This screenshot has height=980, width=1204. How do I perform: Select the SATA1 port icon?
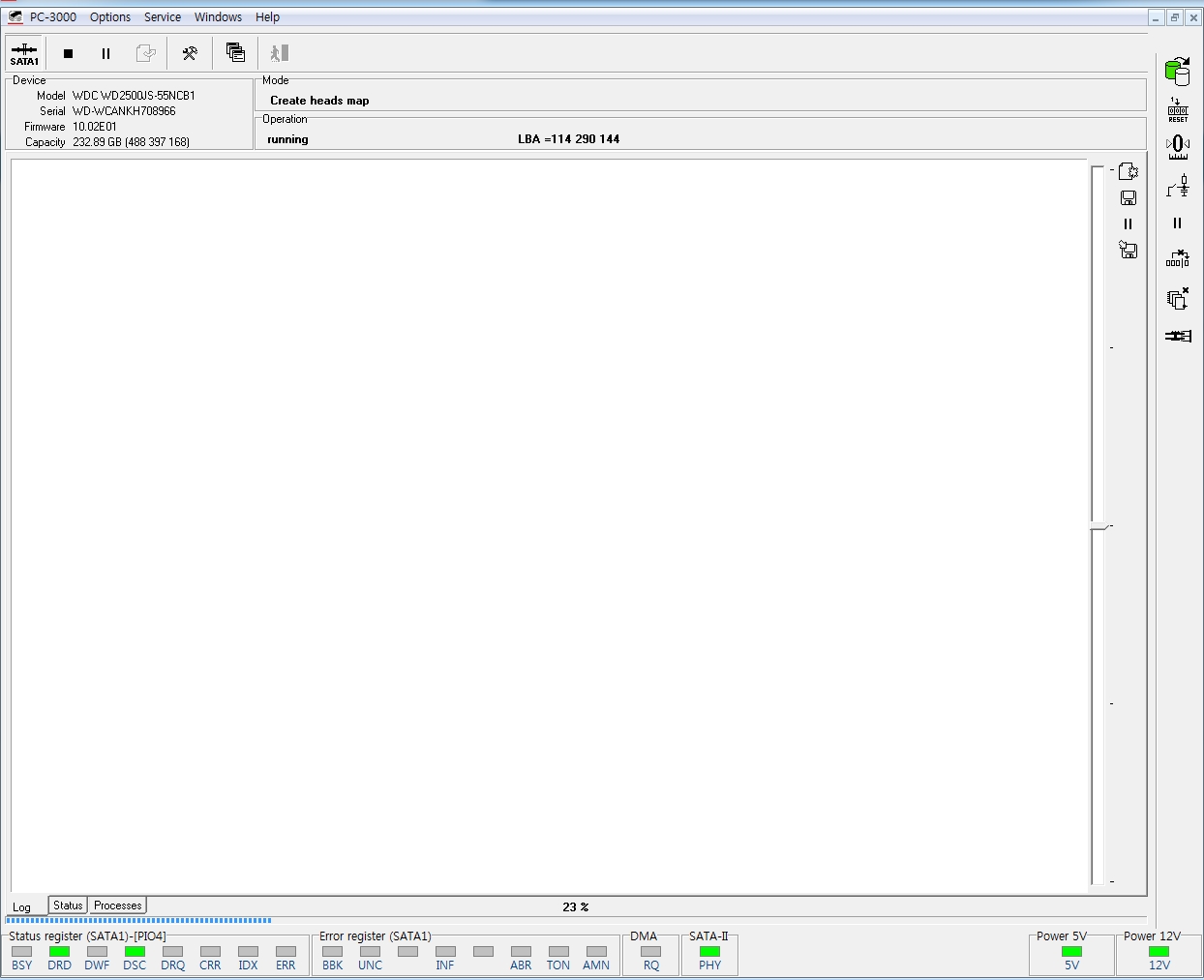click(x=24, y=52)
